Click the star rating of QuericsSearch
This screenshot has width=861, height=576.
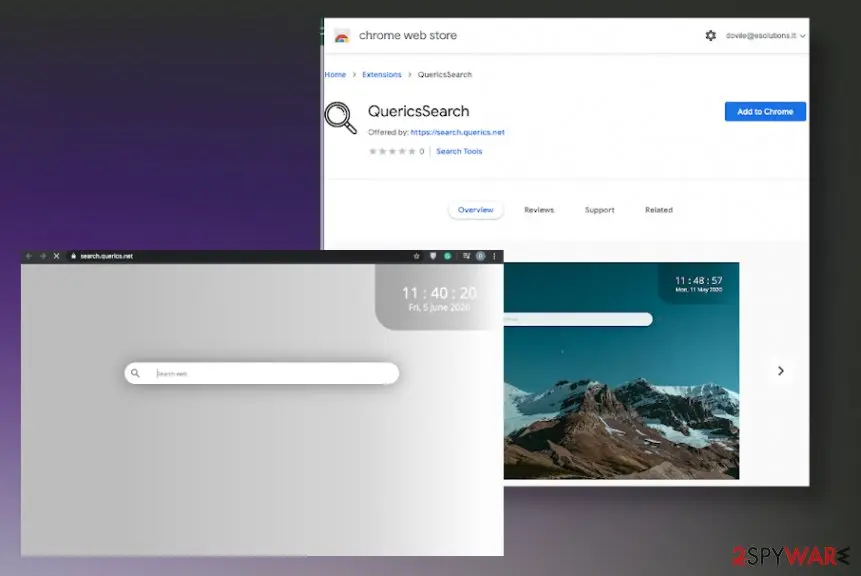click(393, 152)
